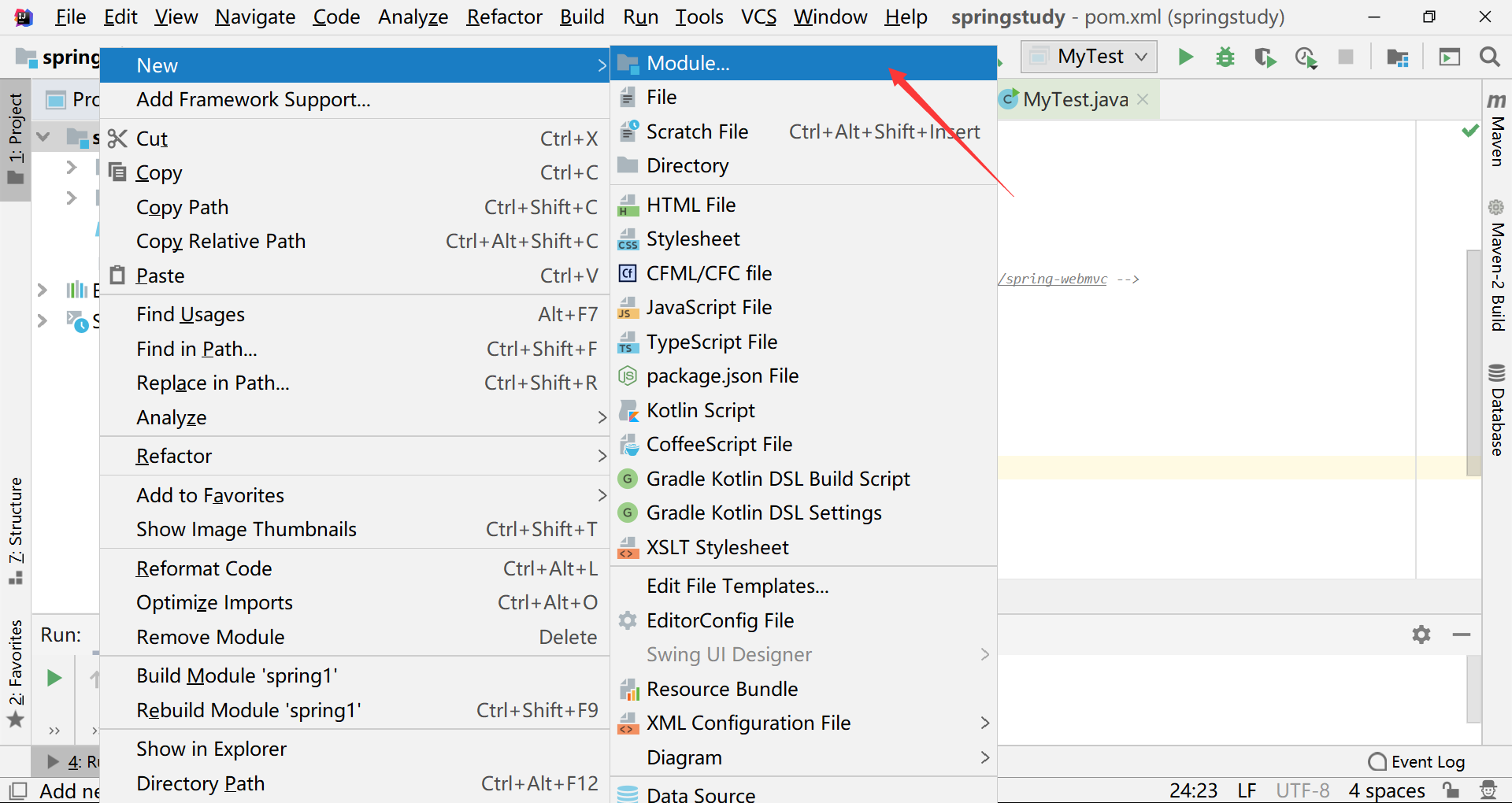Screen dimensions: 1512x803
Task: Open the File menu
Action: coord(70,17)
